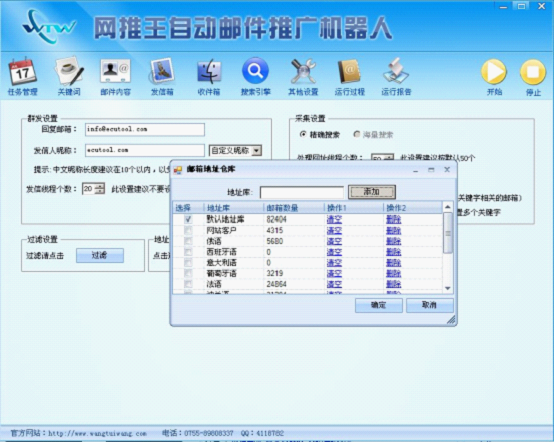
Task: Open the 收件箱 inbox icon
Action: coord(208,72)
